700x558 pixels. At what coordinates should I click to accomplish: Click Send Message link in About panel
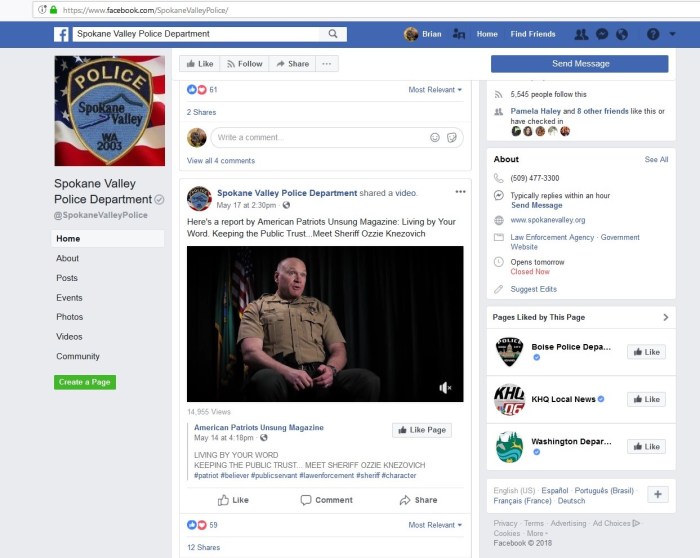(537, 205)
